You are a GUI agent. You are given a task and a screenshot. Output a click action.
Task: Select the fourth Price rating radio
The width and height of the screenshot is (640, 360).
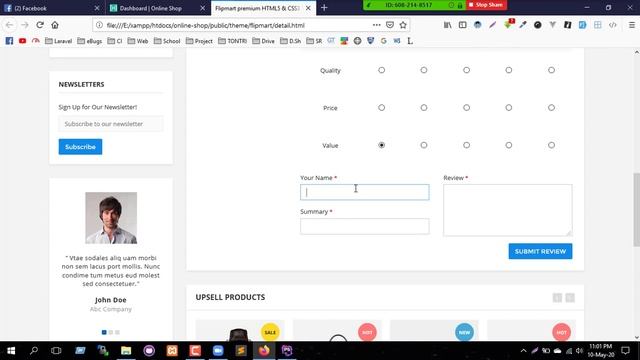pyautogui.click(x=509, y=108)
